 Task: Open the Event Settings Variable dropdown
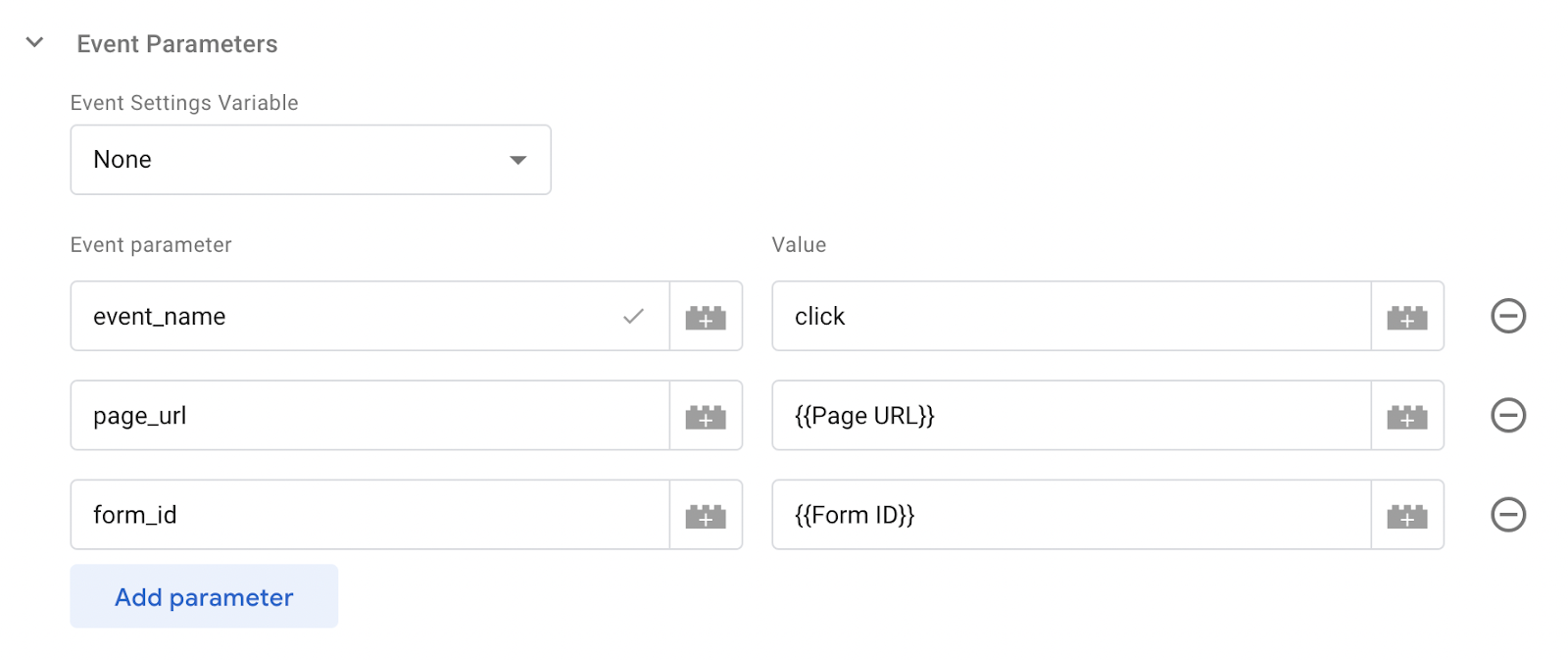click(x=310, y=160)
